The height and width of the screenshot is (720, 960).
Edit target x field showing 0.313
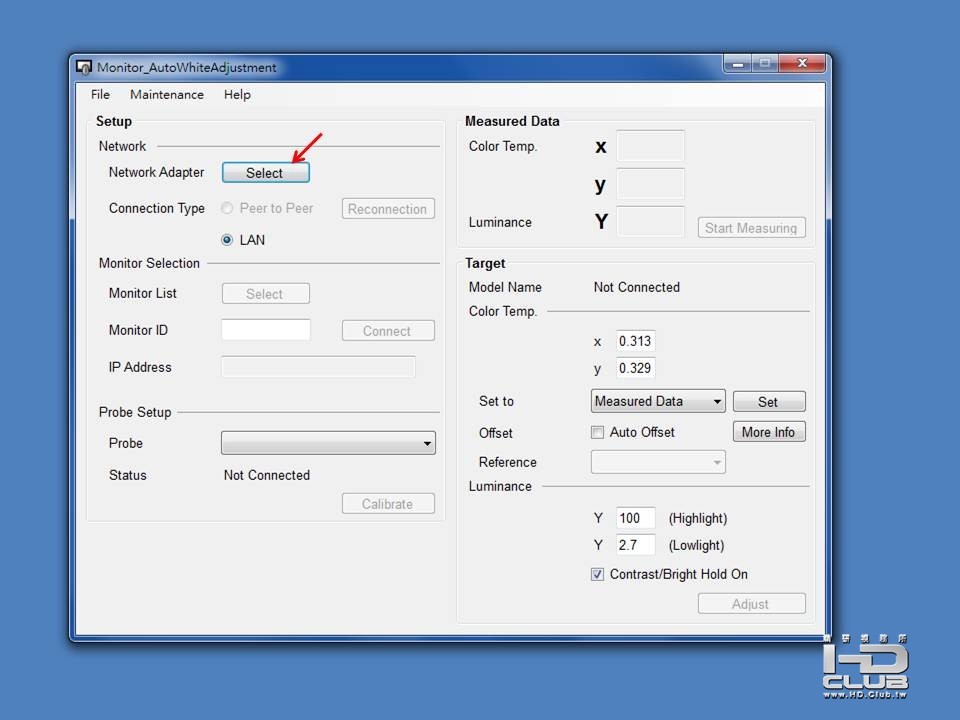[636, 341]
